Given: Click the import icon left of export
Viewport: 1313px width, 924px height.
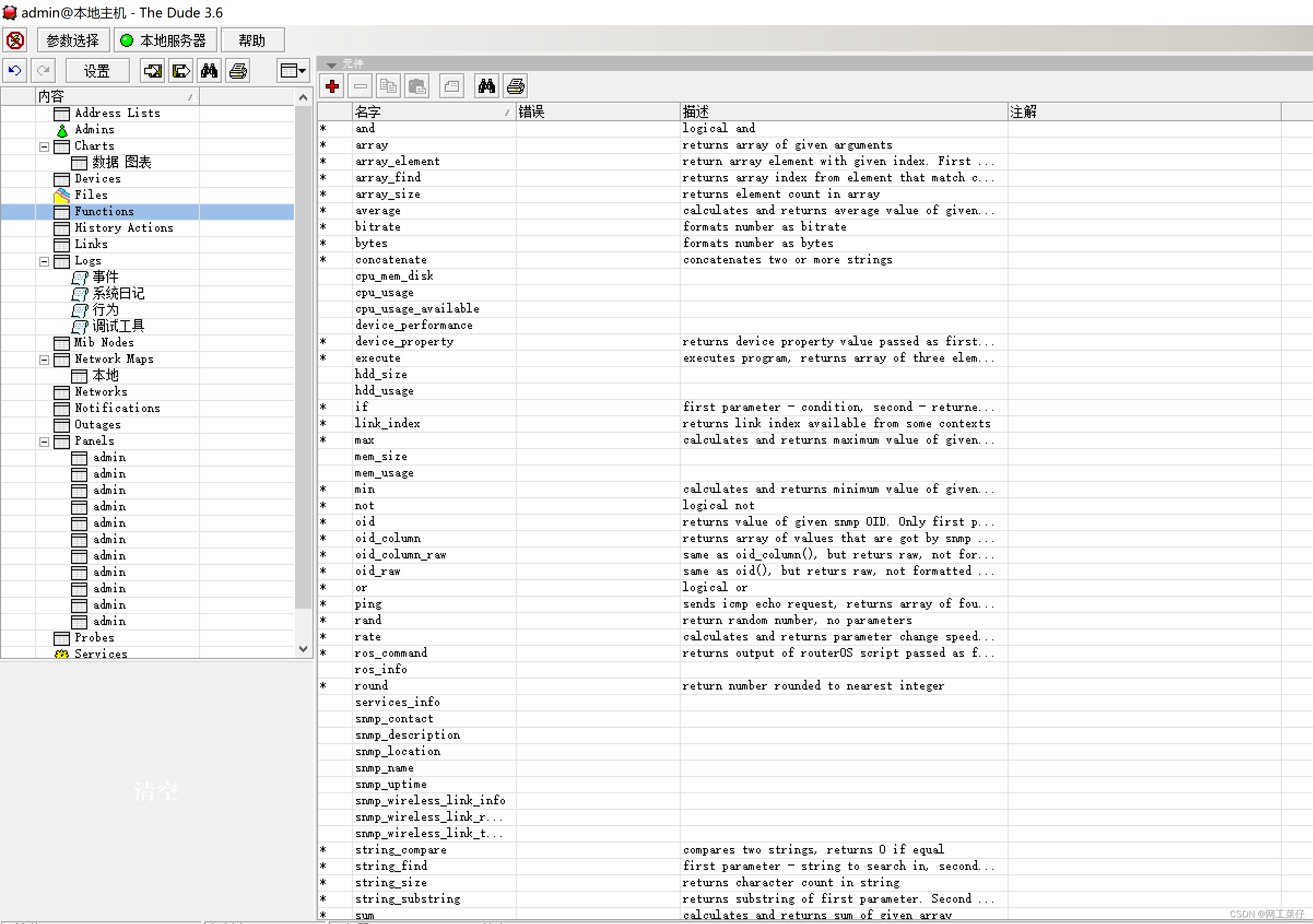Looking at the screenshot, I should (152, 71).
